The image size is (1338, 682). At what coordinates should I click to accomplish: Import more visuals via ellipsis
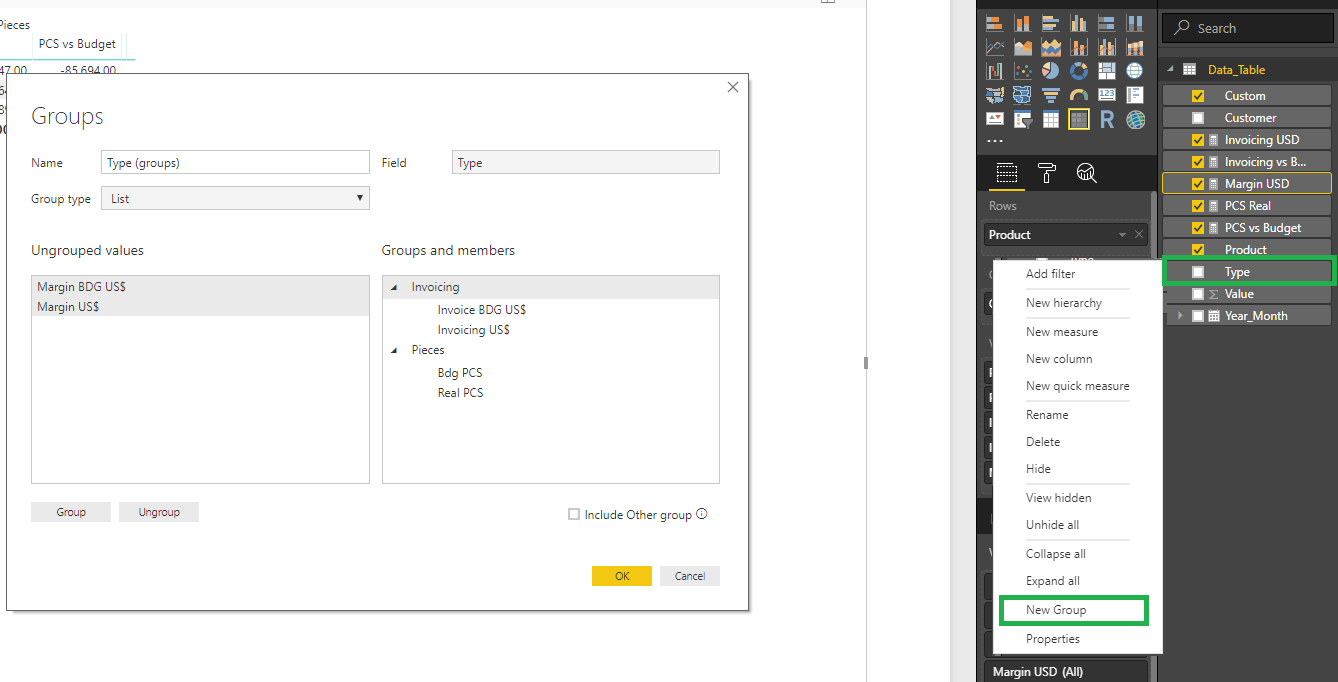pos(995,142)
